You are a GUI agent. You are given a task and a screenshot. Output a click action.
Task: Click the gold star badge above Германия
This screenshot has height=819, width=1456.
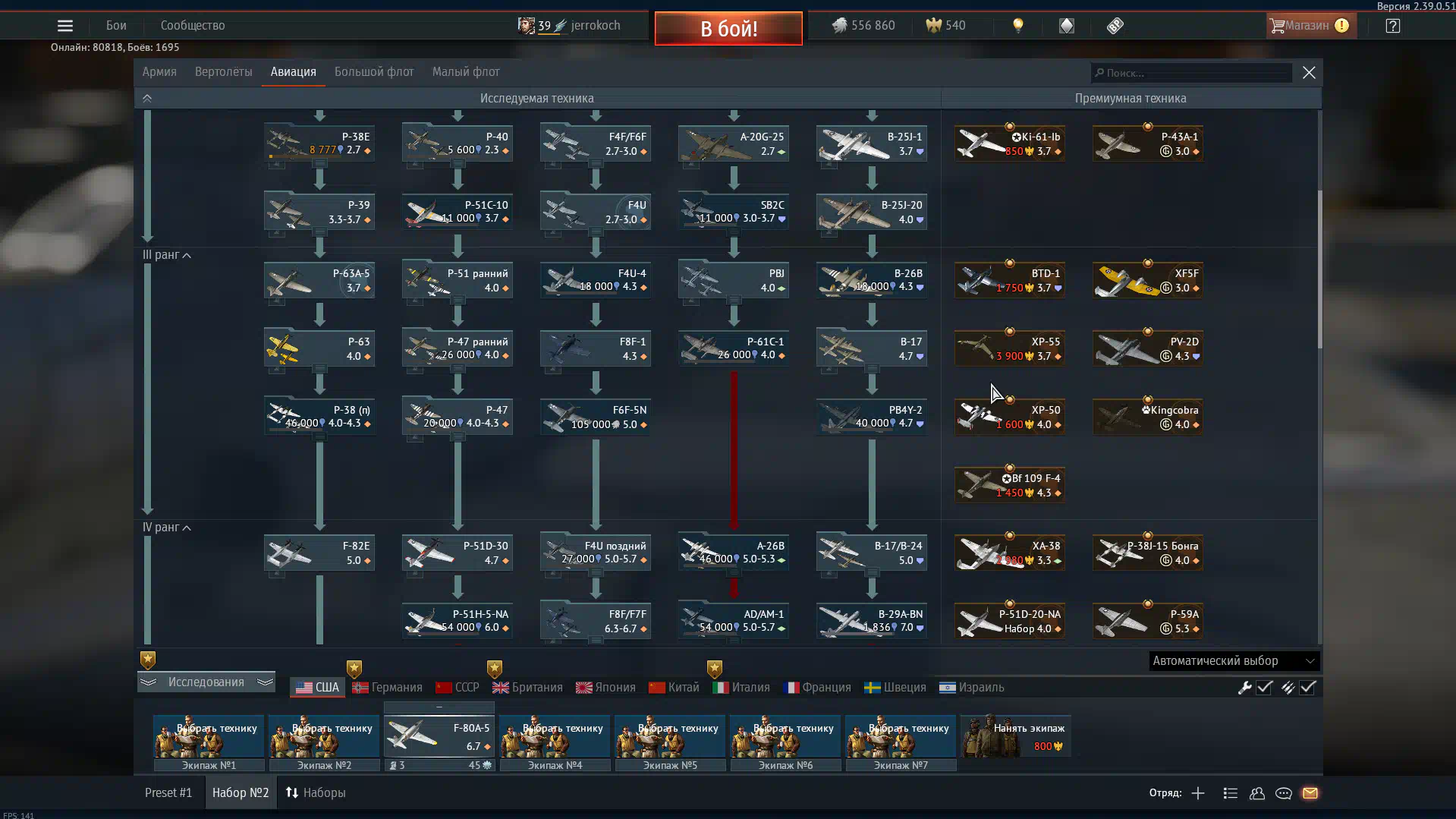(354, 669)
